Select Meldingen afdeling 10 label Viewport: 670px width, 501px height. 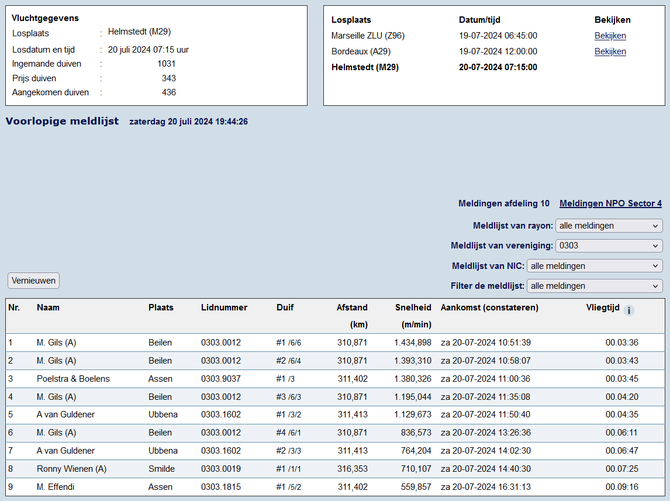(504, 203)
